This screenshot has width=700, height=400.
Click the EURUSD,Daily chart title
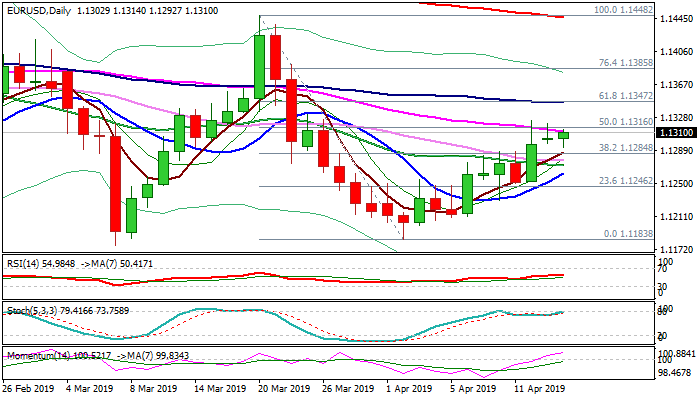tap(38, 8)
